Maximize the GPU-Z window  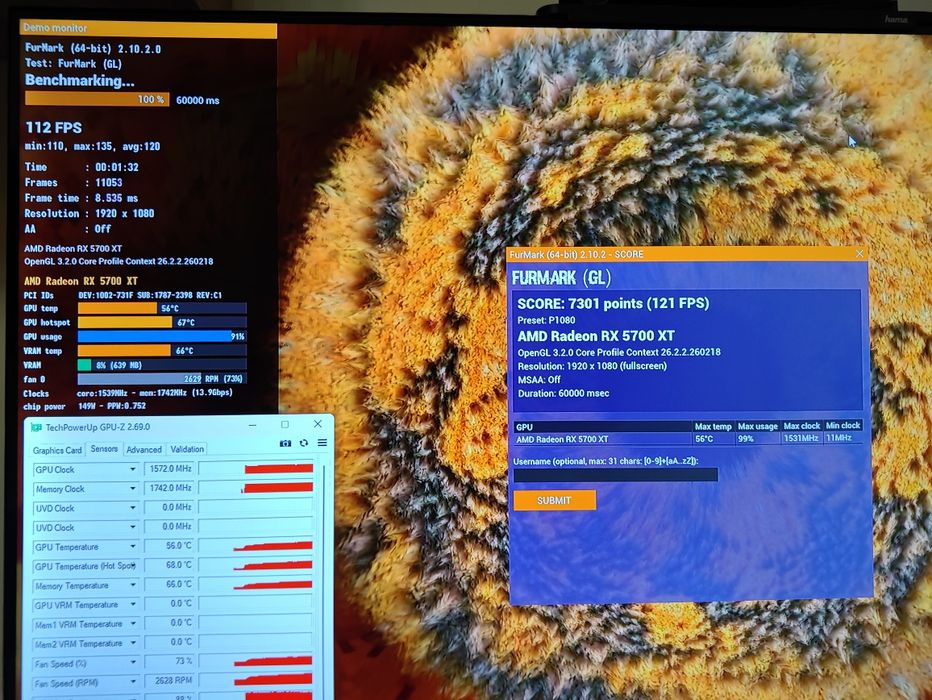coord(285,424)
